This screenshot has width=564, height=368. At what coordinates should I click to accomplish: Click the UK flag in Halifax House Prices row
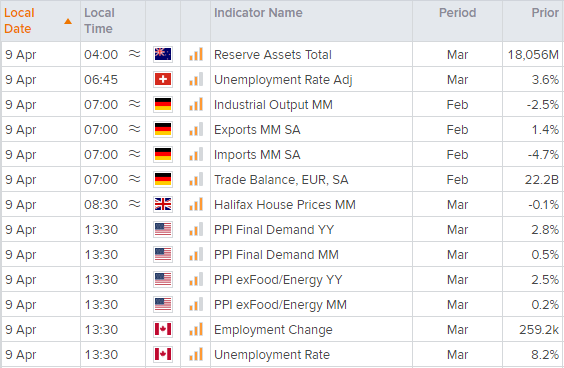(x=163, y=204)
